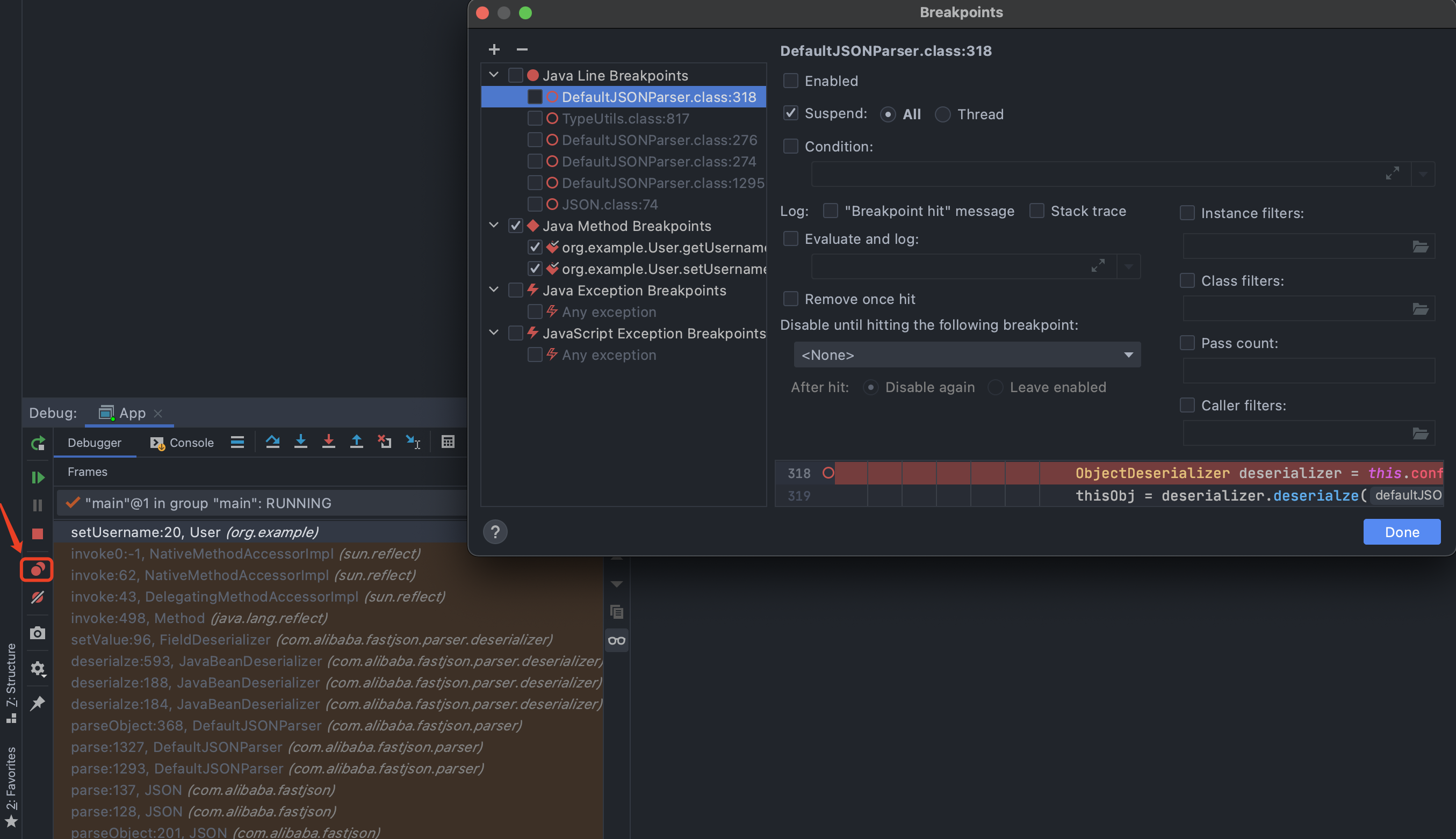The height and width of the screenshot is (839, 1456).
Task: Toggle the Condition checkbox
Action: tap(791, 146)
